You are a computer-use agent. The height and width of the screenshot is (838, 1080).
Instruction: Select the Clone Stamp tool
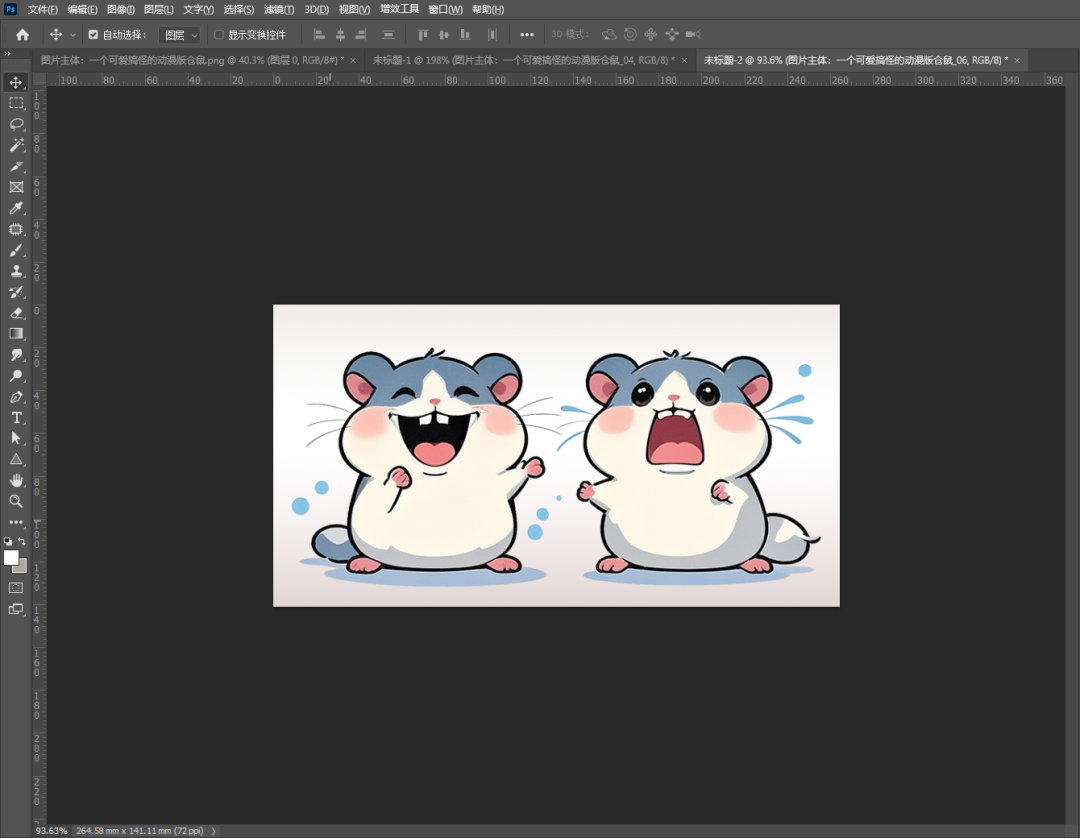[x=15, y=271]
